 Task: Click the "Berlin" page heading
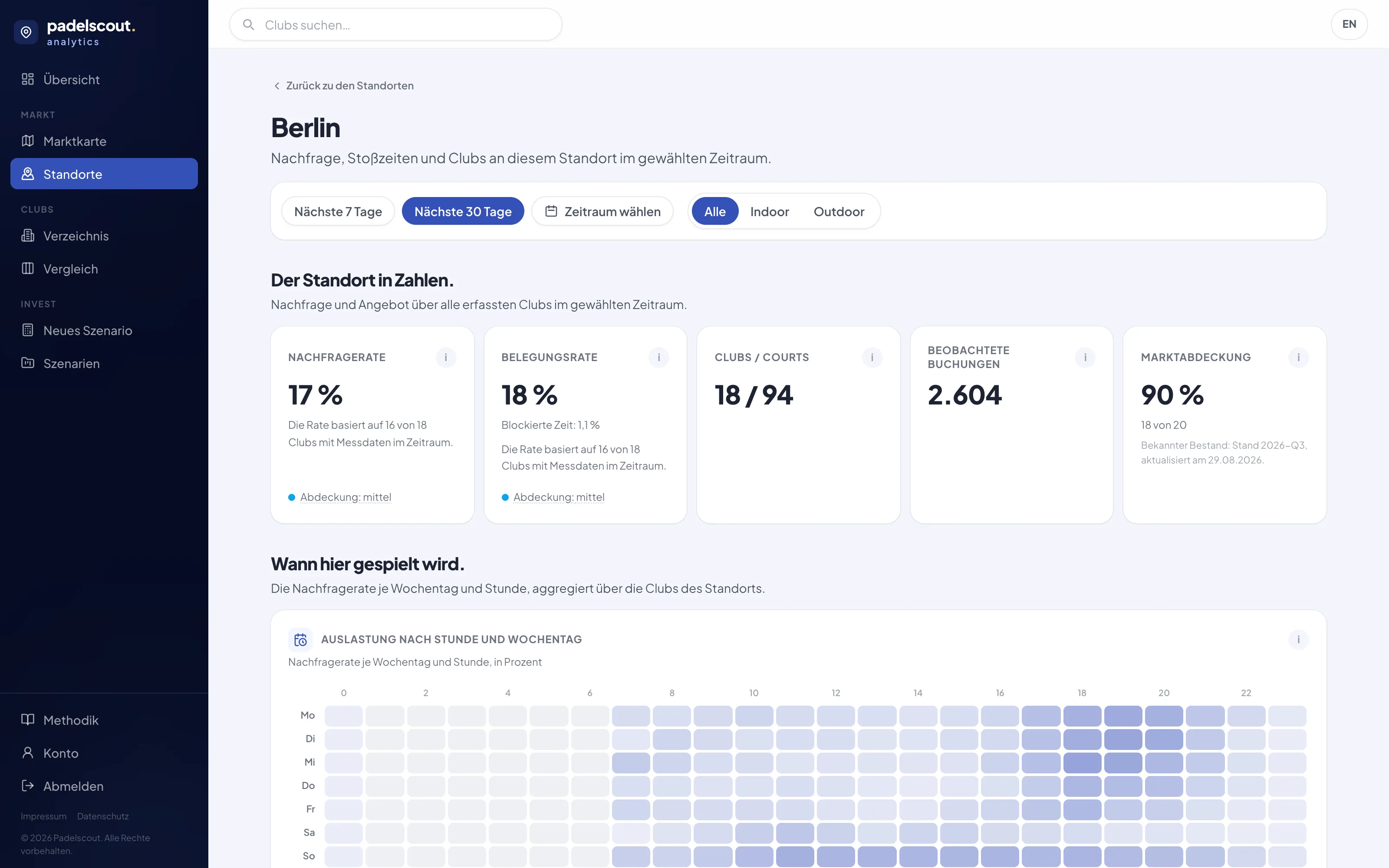305,128
